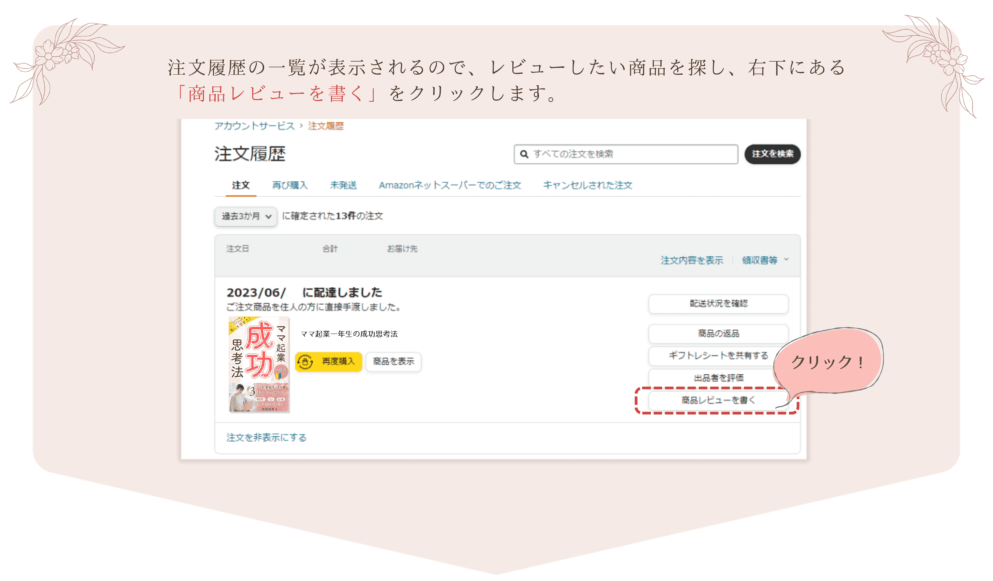Image resolution: width=993 pixels, height=581 pixels.
Task: View the キャンセルされた注文 tab
Action: (x=587, y=185)
